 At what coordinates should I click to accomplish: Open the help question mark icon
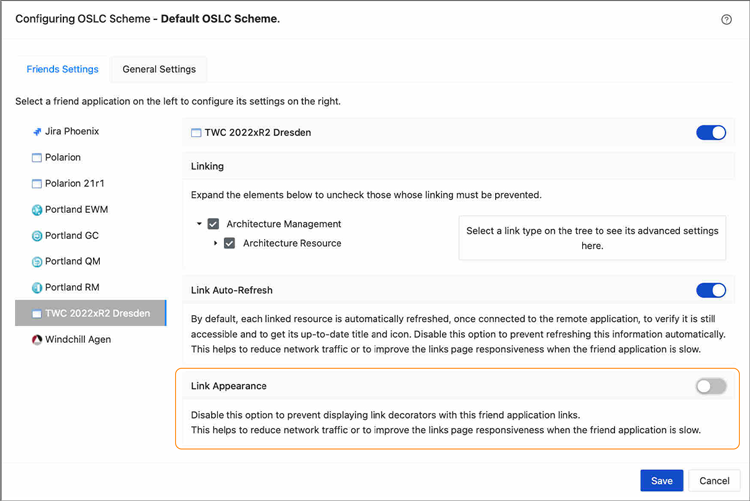click(726, 20)
